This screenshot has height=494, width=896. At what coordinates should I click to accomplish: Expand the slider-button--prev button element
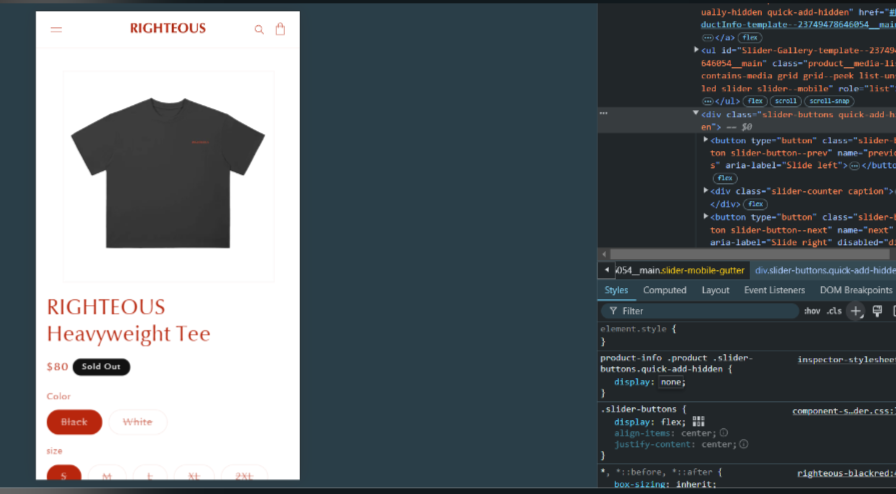pos(706,140)
